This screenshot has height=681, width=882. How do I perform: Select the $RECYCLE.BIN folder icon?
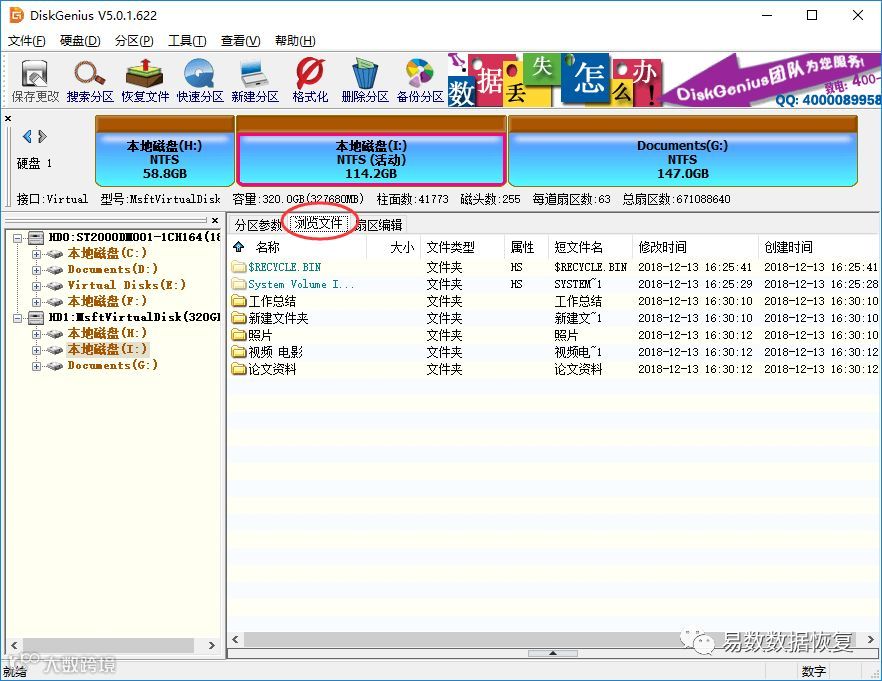239,267
